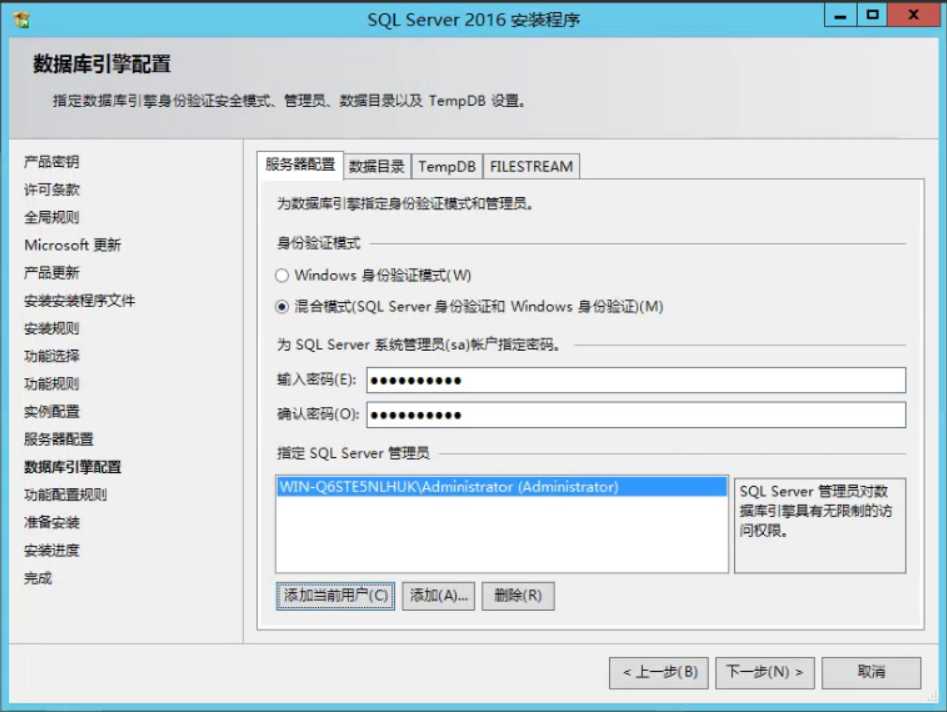The image size is (947, 712).
Task: Click 服务器配置 step in the left sidebar
Action: 59,440
